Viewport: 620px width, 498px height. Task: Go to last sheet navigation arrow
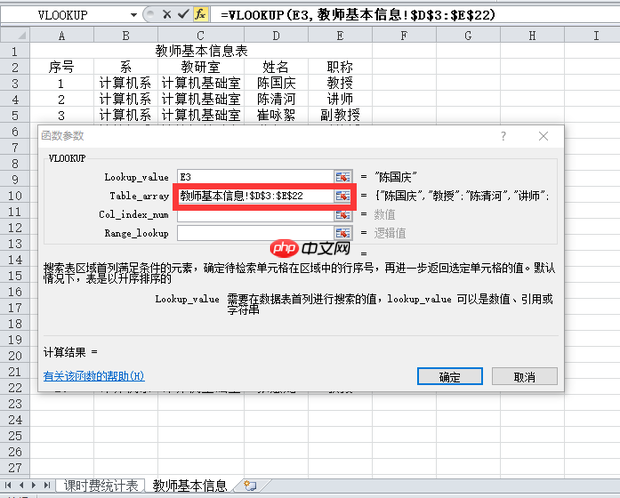point(47,485)
